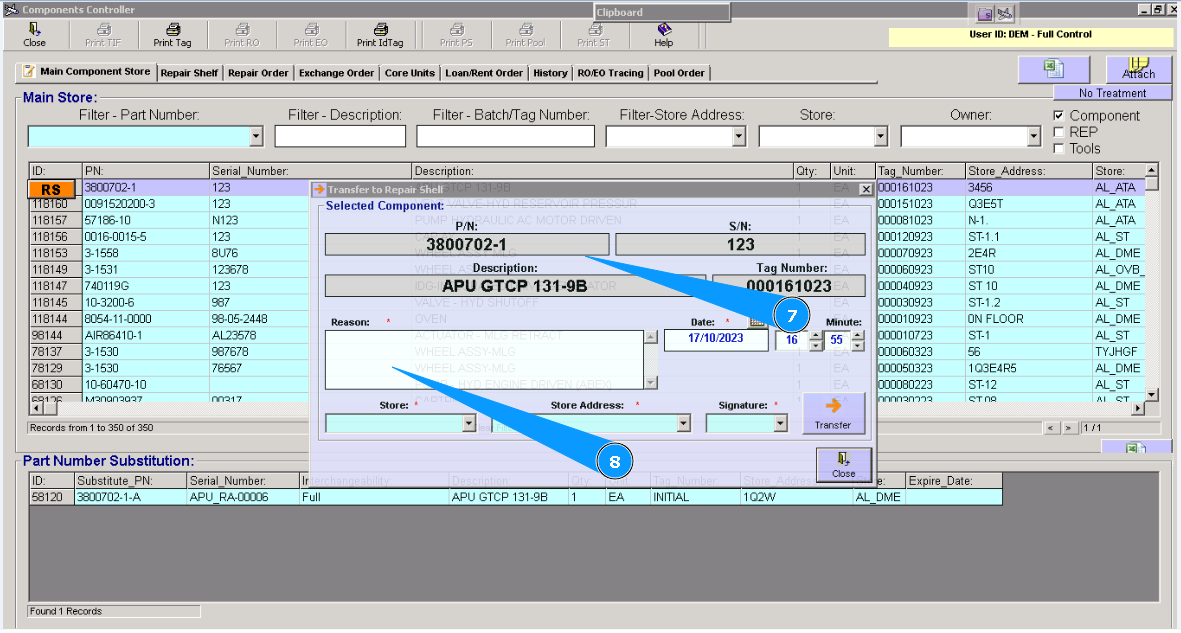Click the Substitute_PN column header

point(130,481)
